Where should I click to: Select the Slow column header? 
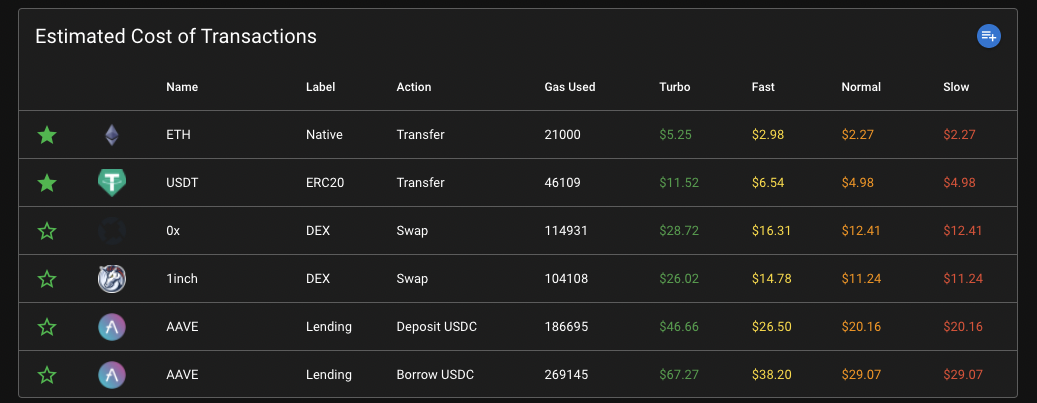[956, 87]
